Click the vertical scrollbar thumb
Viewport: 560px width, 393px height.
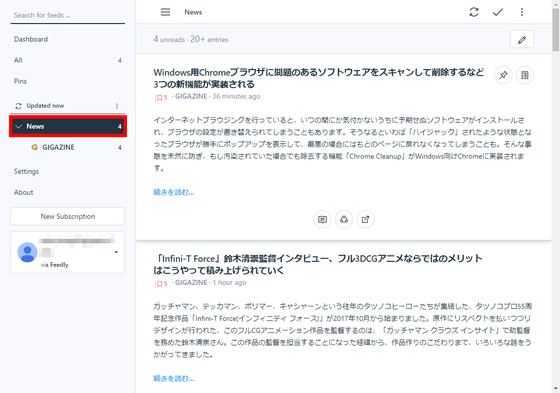(x=556, y=30)
